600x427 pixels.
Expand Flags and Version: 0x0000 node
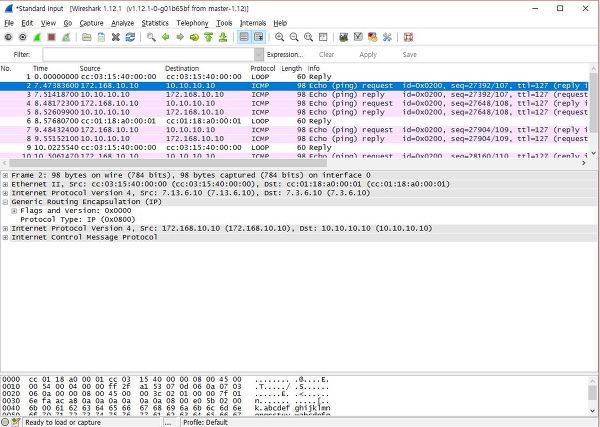click(x=14, y=210)
